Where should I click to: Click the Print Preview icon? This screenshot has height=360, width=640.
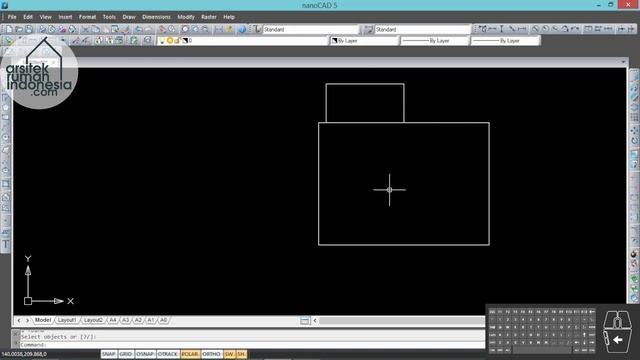pos(52,29)
